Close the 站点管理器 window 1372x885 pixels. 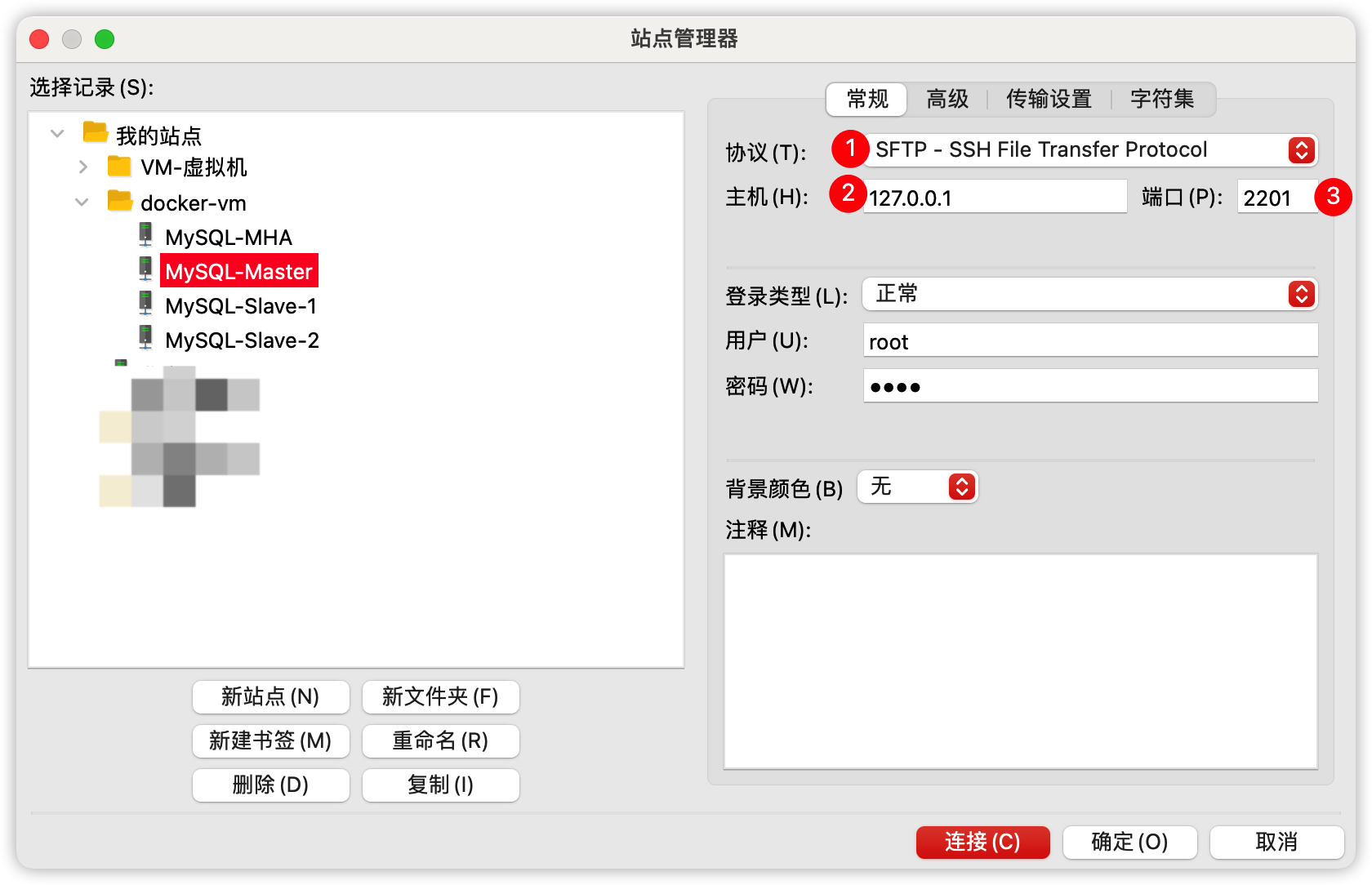(x=39, y=38)
